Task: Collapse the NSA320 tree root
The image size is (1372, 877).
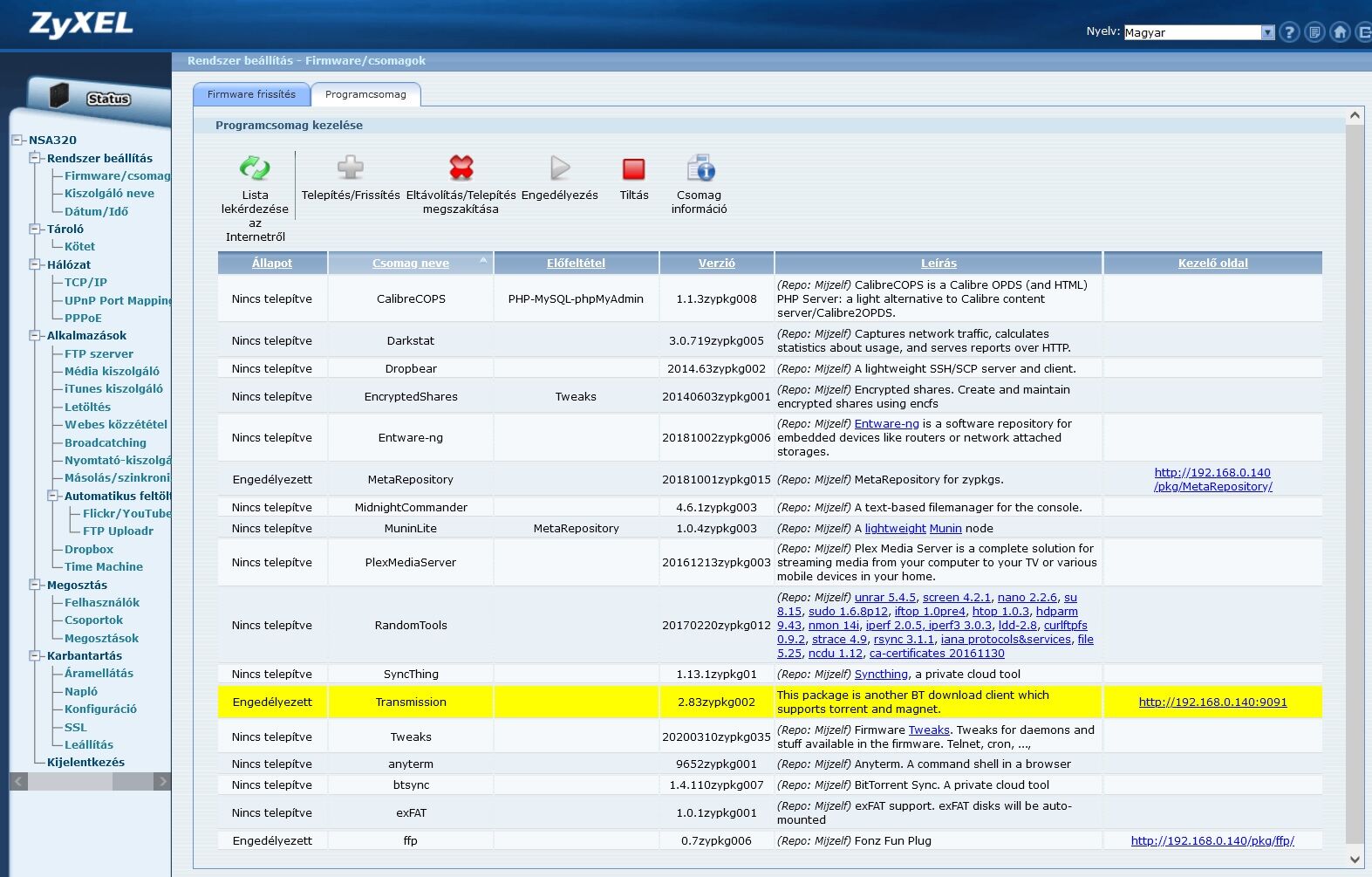Action: (17, 140)
